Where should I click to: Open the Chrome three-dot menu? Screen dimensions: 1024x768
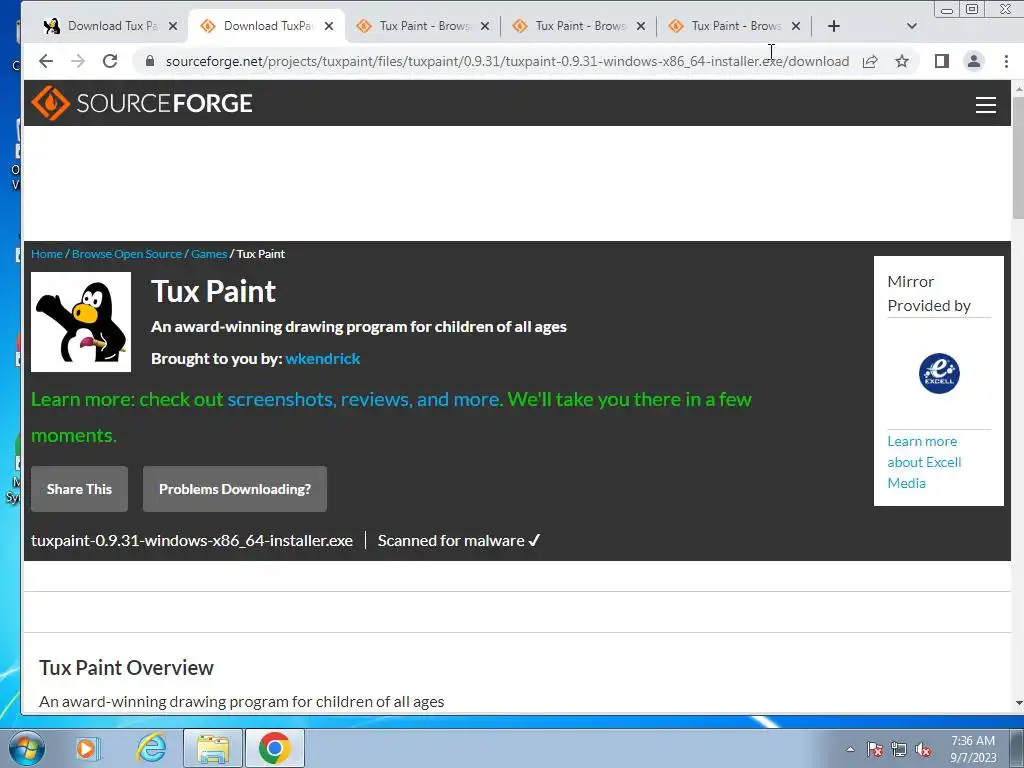[1006, 61]
